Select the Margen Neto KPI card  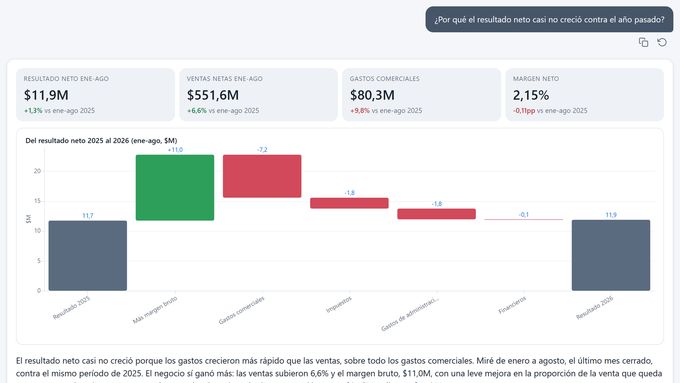(585, 95)
